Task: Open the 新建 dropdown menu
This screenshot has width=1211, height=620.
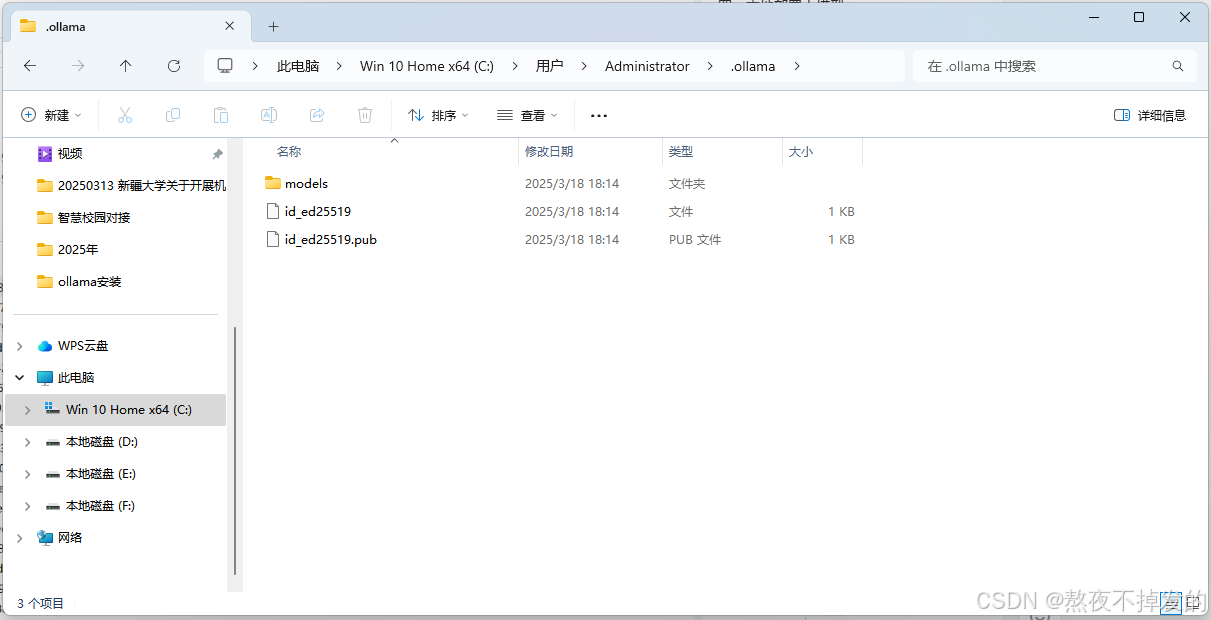Action: (x=52, y=115)
